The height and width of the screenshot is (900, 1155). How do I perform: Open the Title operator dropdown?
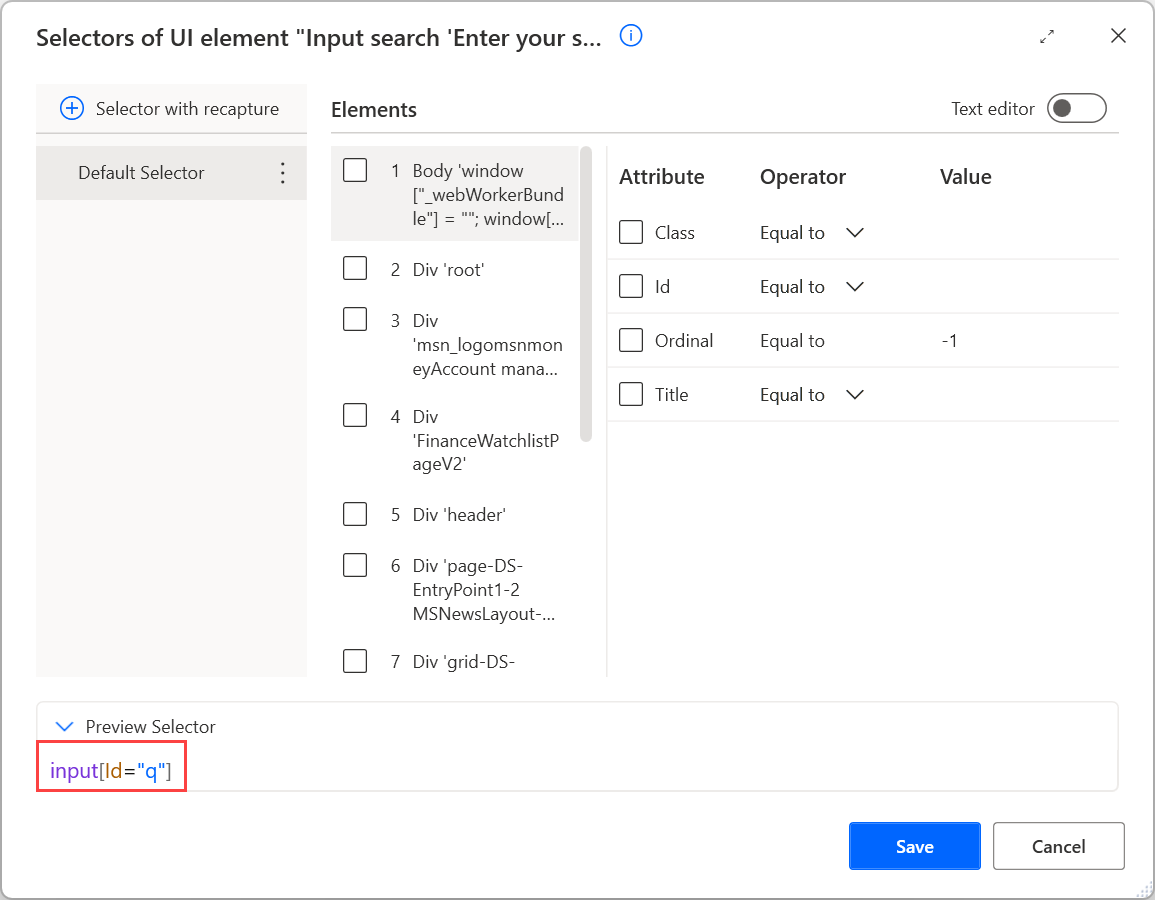854,394
